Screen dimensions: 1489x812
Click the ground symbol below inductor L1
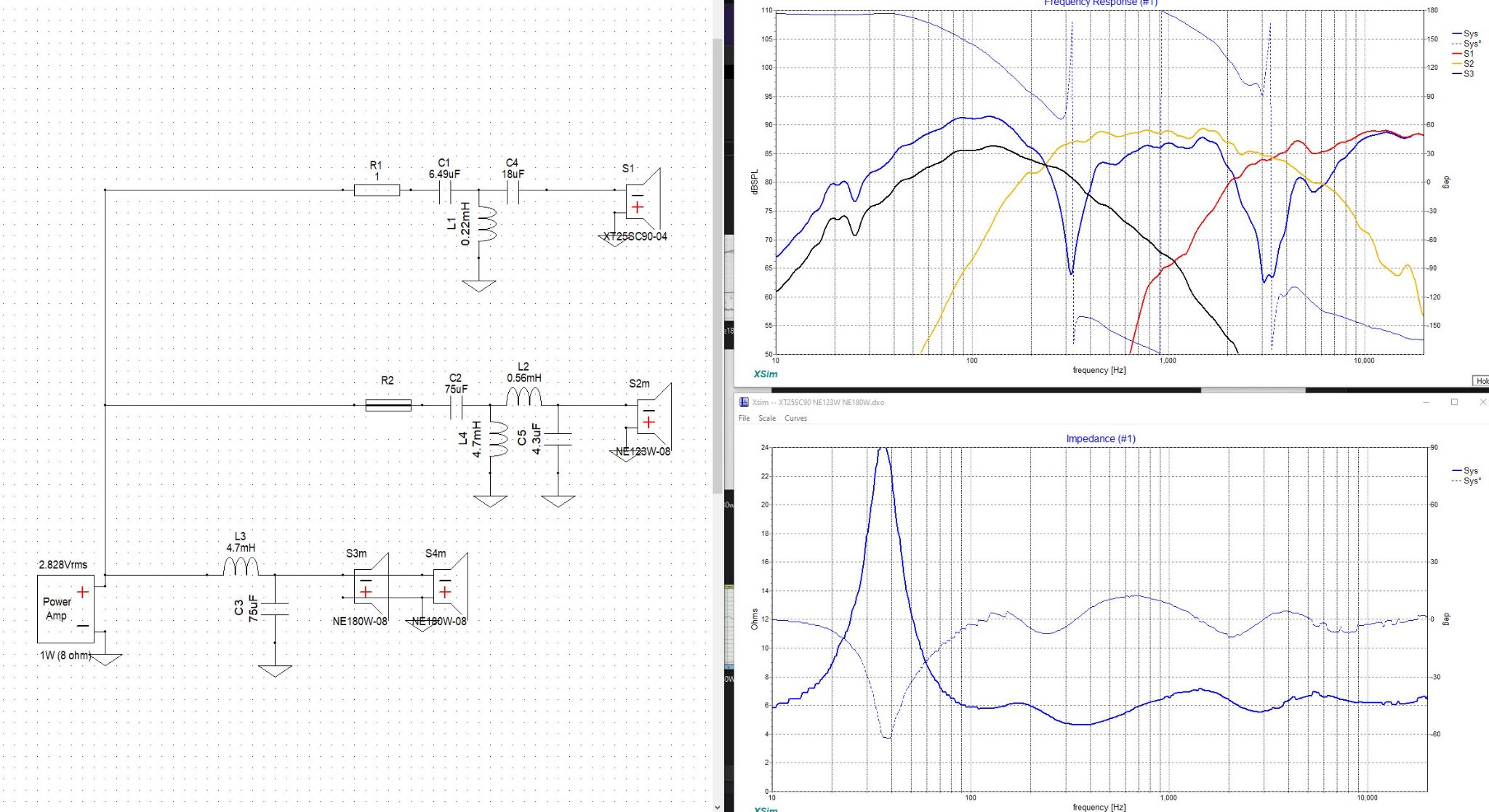(479, 286)
